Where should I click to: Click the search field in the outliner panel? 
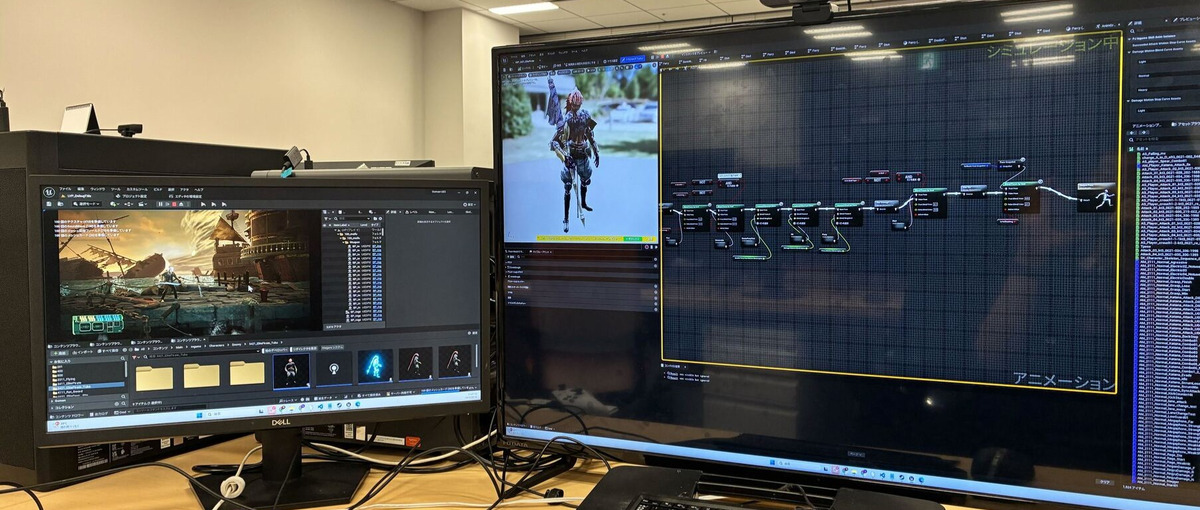click(x=350, y=220)
